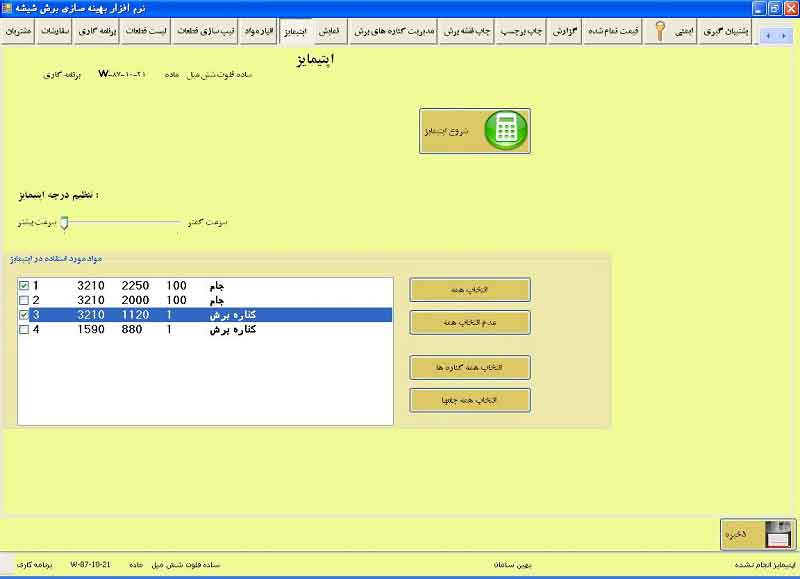Click empty area of the materials list box
Viewport: 800px width, 579px height.
[205, 380]
